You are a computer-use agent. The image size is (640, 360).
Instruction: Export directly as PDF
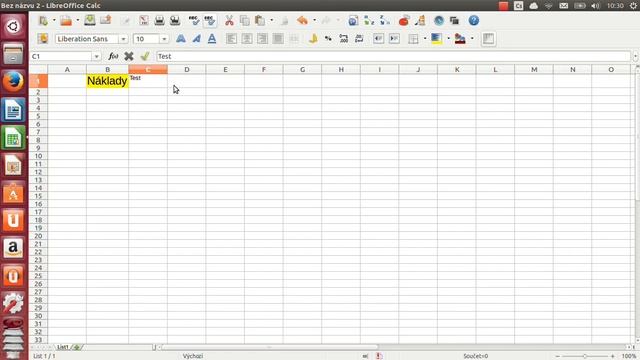coord(144,20)
